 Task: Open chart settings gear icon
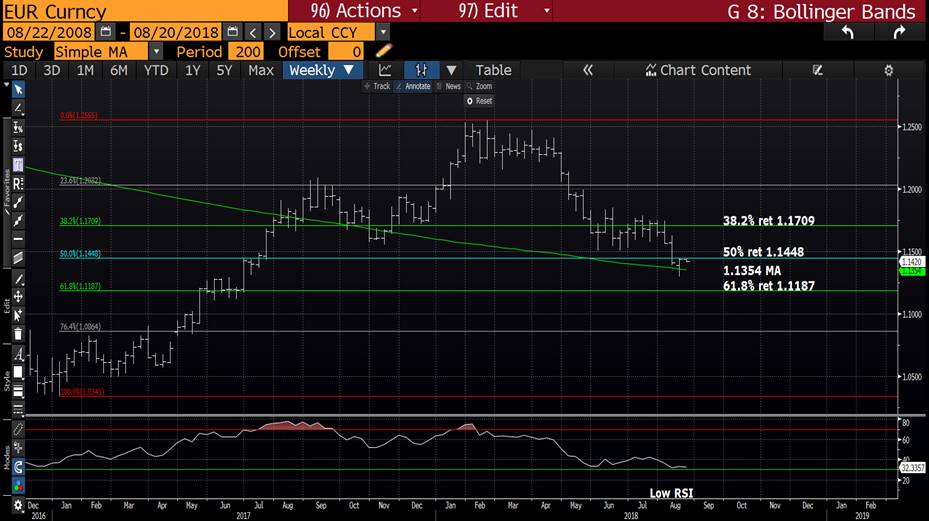(x=888, y=70)
